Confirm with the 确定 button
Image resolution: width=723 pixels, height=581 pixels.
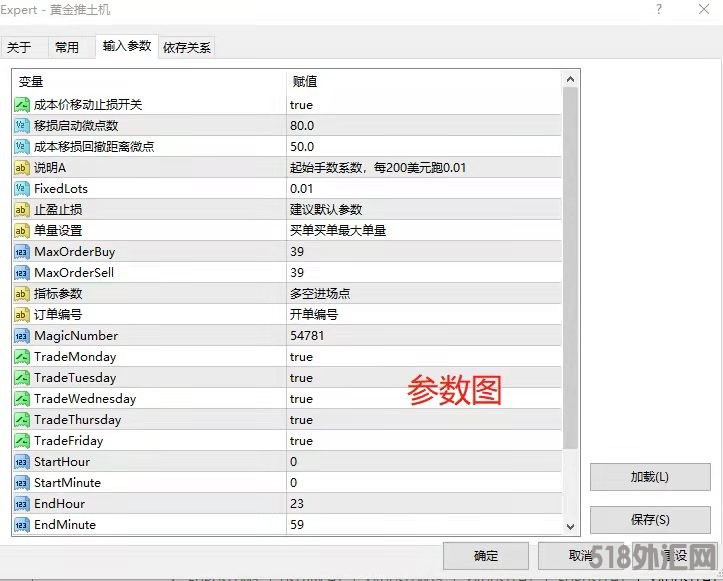click(x=486, y=556)
